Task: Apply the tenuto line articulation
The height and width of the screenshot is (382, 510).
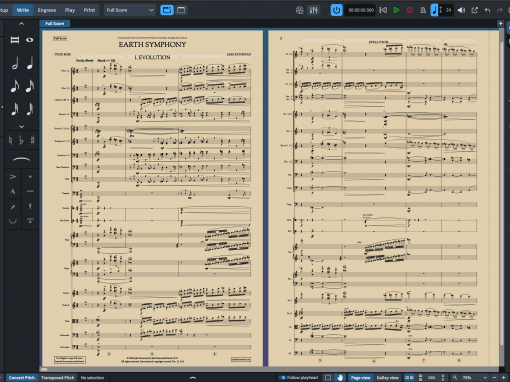Action: pos(30,191)
